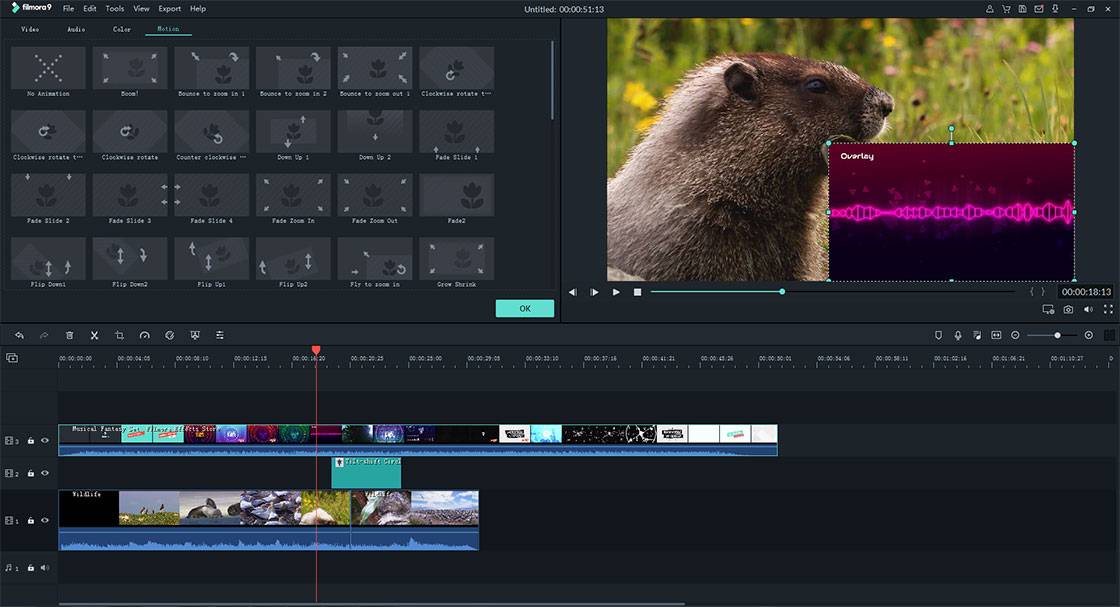The image size is (1120, 607).
Task: Open the Color tuning tool icon
Action: (169, 335)
